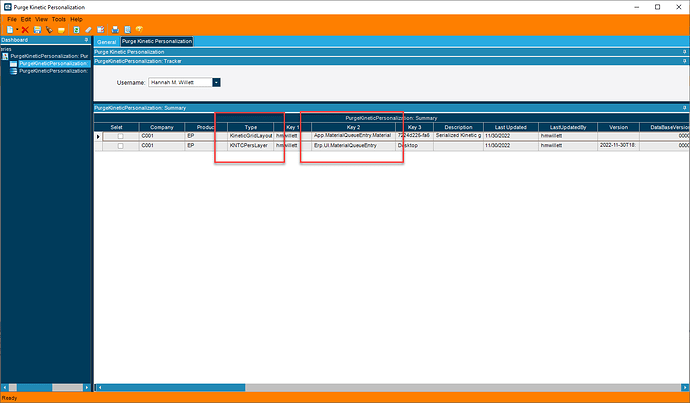
Task: Click the Ready status bar text
Action: point(10,398)
